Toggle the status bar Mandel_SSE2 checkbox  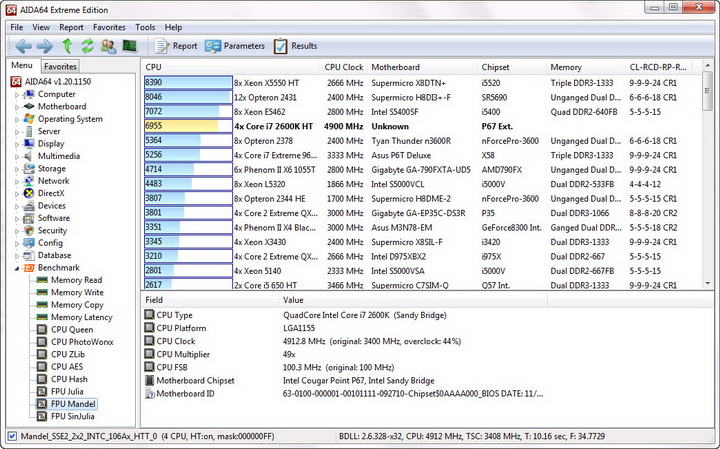point(12,436)
